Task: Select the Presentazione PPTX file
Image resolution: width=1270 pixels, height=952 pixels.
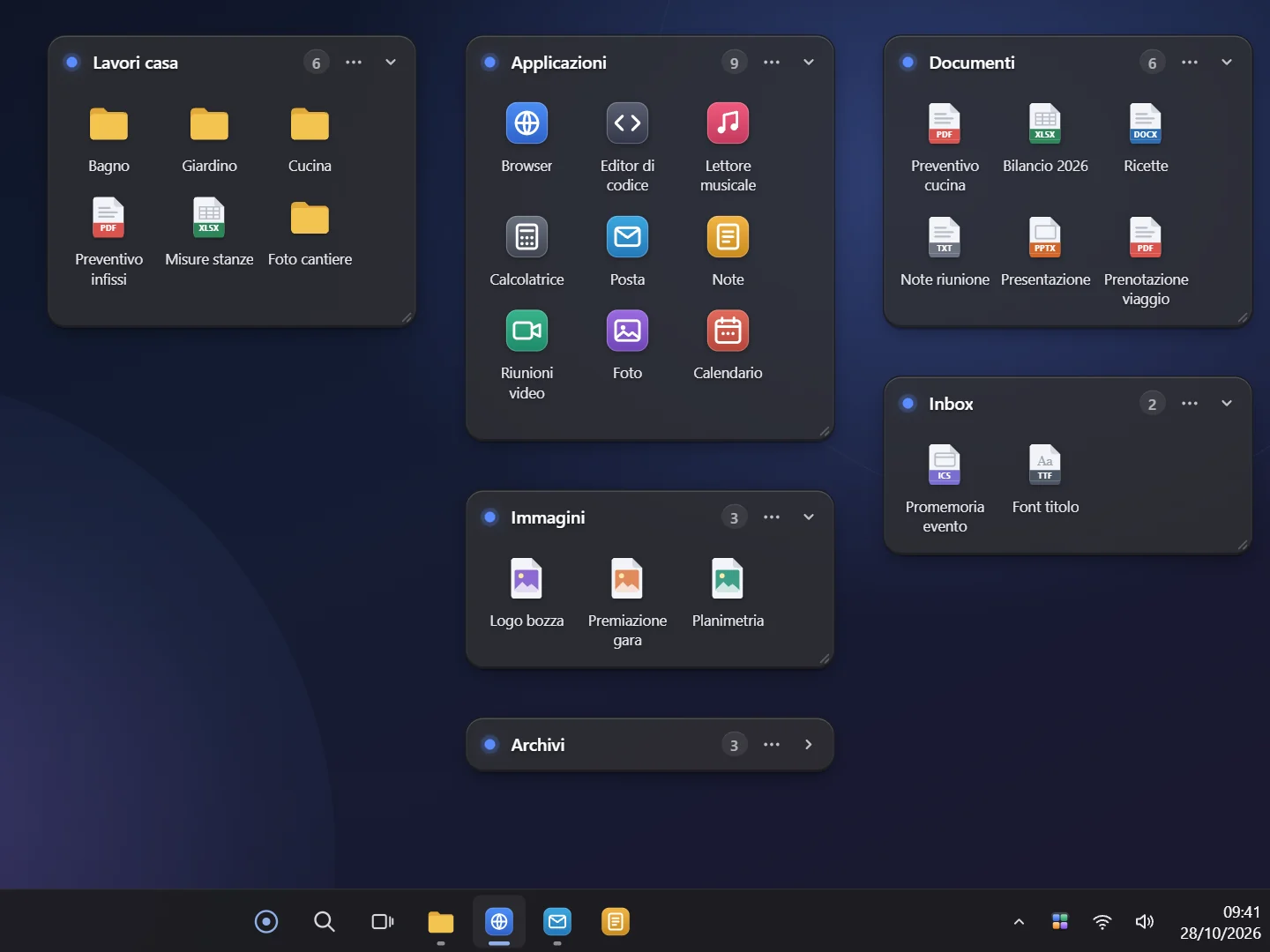Action: [x=1045, y=237]
